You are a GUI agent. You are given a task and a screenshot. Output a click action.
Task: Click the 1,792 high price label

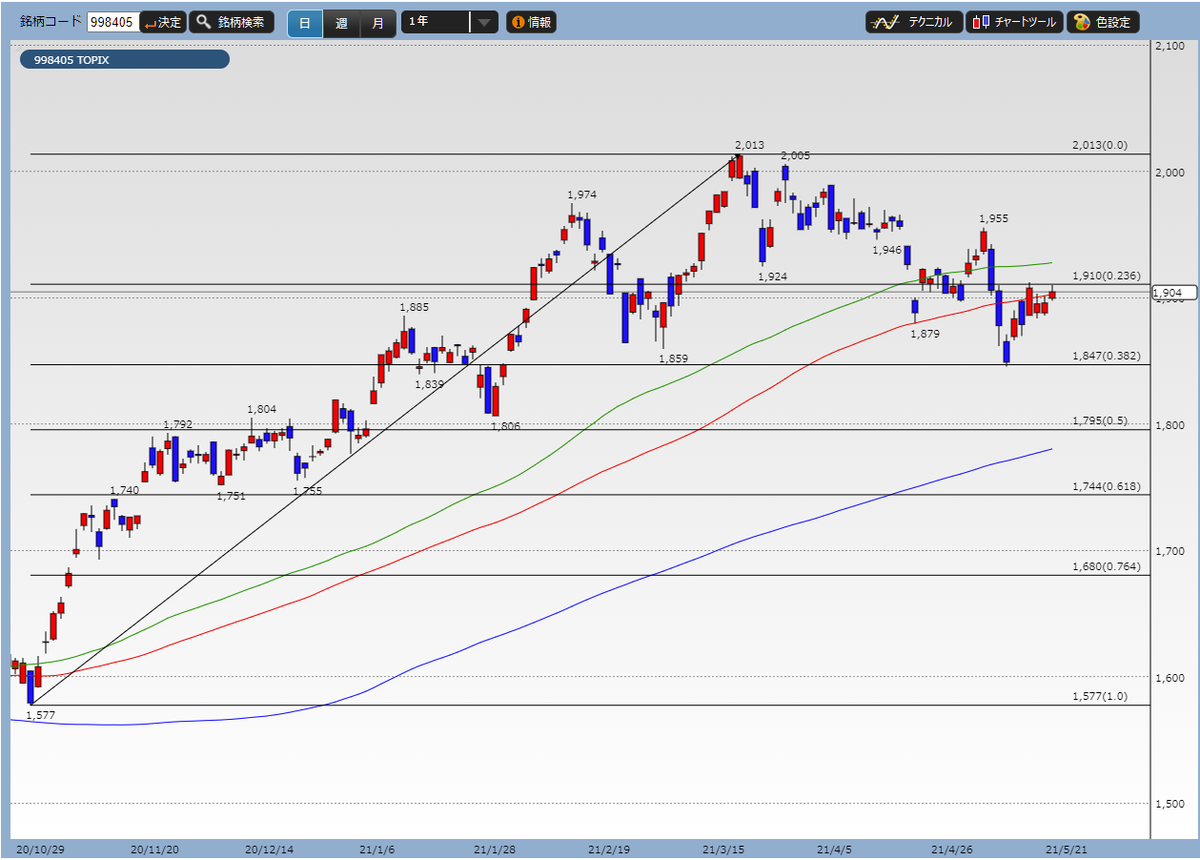click(178, 425)
